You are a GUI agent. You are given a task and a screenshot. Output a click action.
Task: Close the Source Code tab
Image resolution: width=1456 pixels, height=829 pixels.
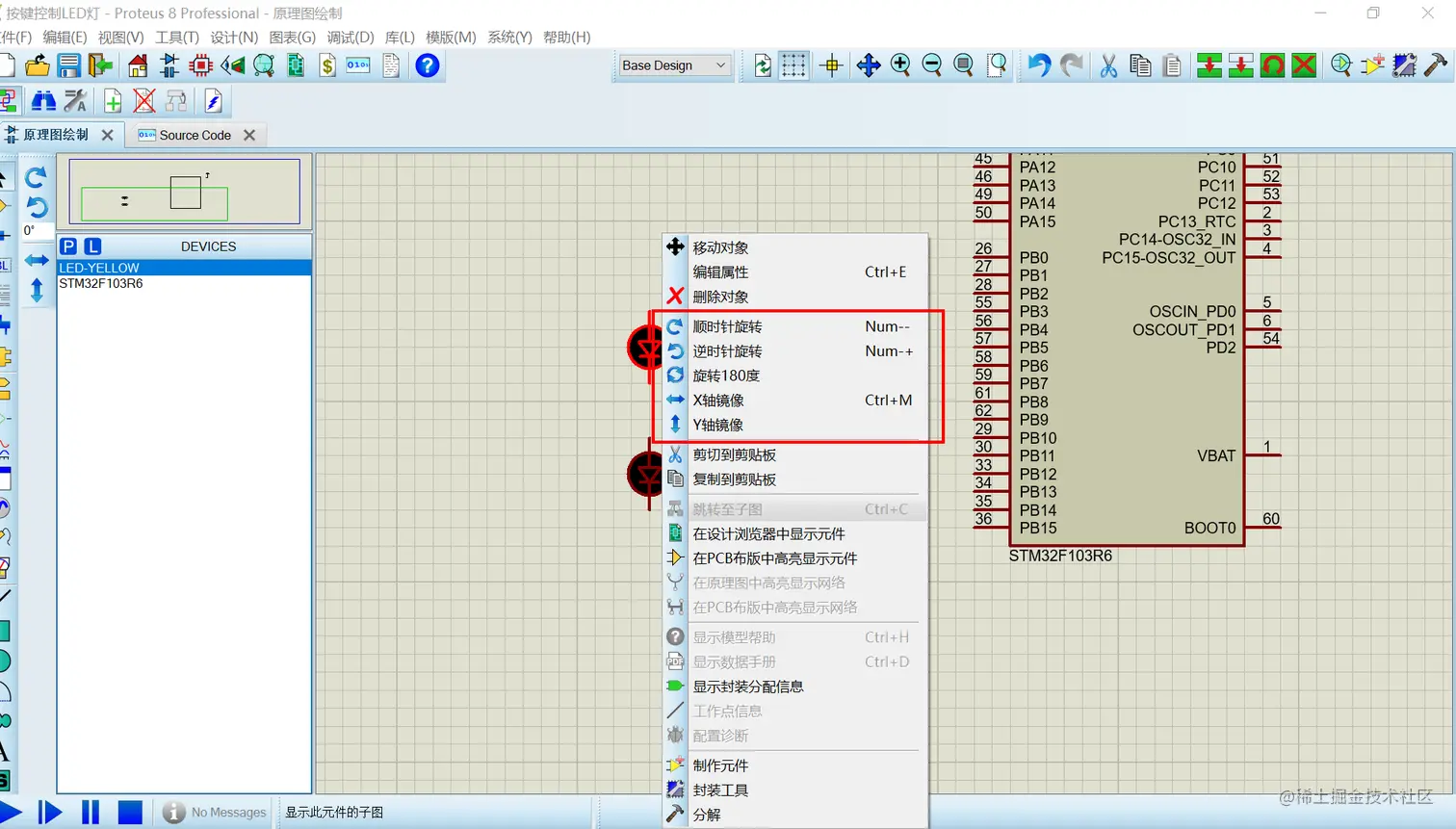(249, 135)
